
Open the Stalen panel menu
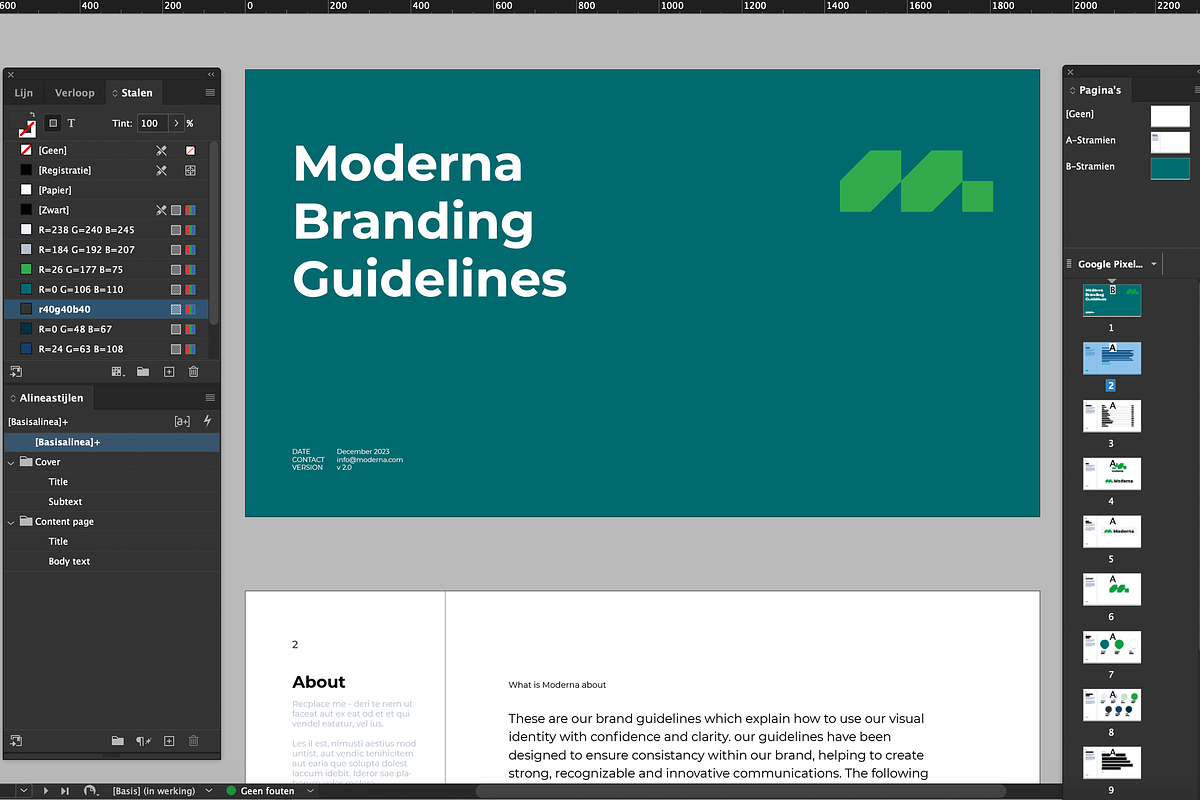pyautogui.click(x=208, y=92)
